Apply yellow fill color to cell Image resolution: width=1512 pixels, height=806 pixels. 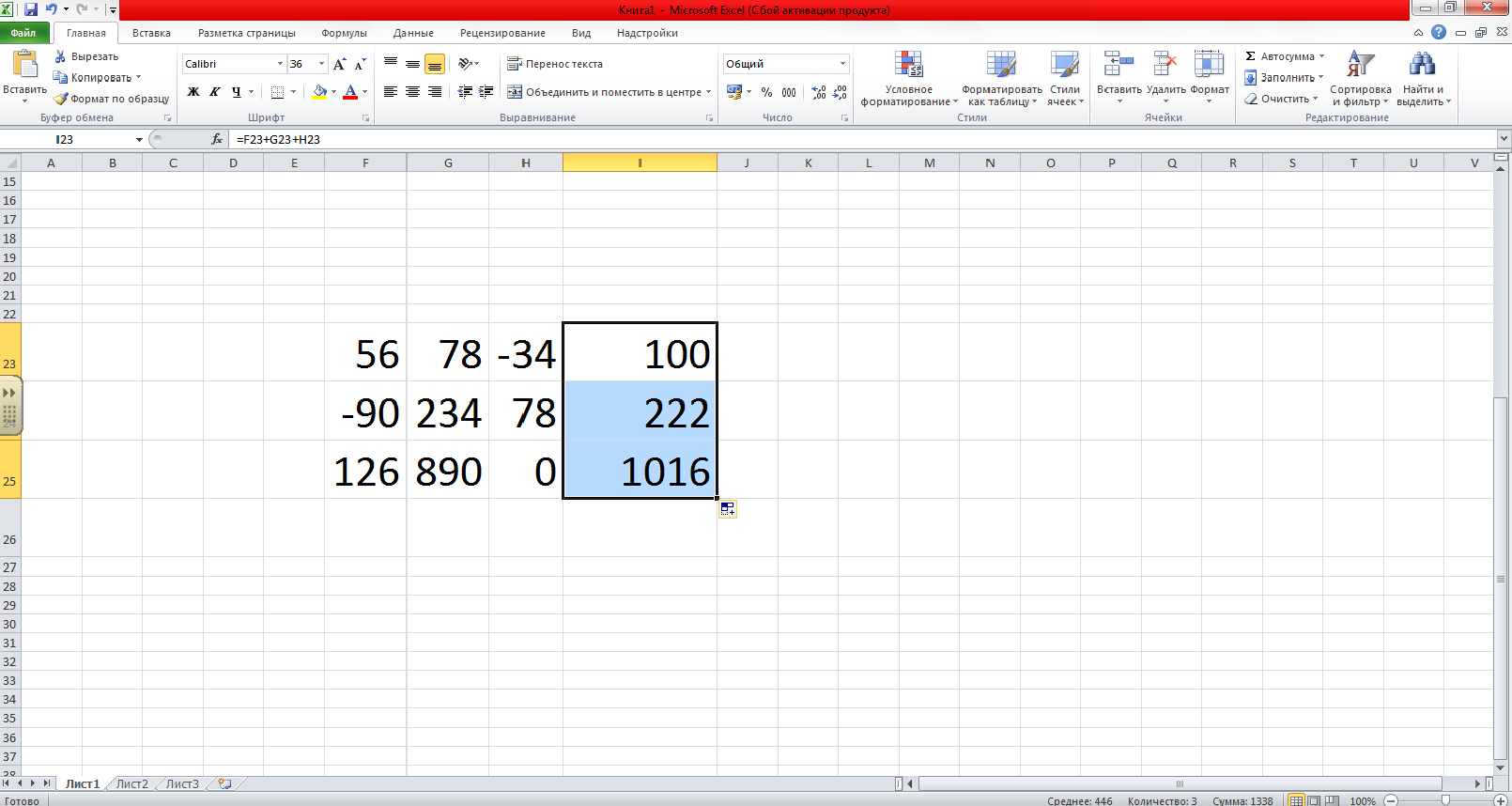[320, 92]
